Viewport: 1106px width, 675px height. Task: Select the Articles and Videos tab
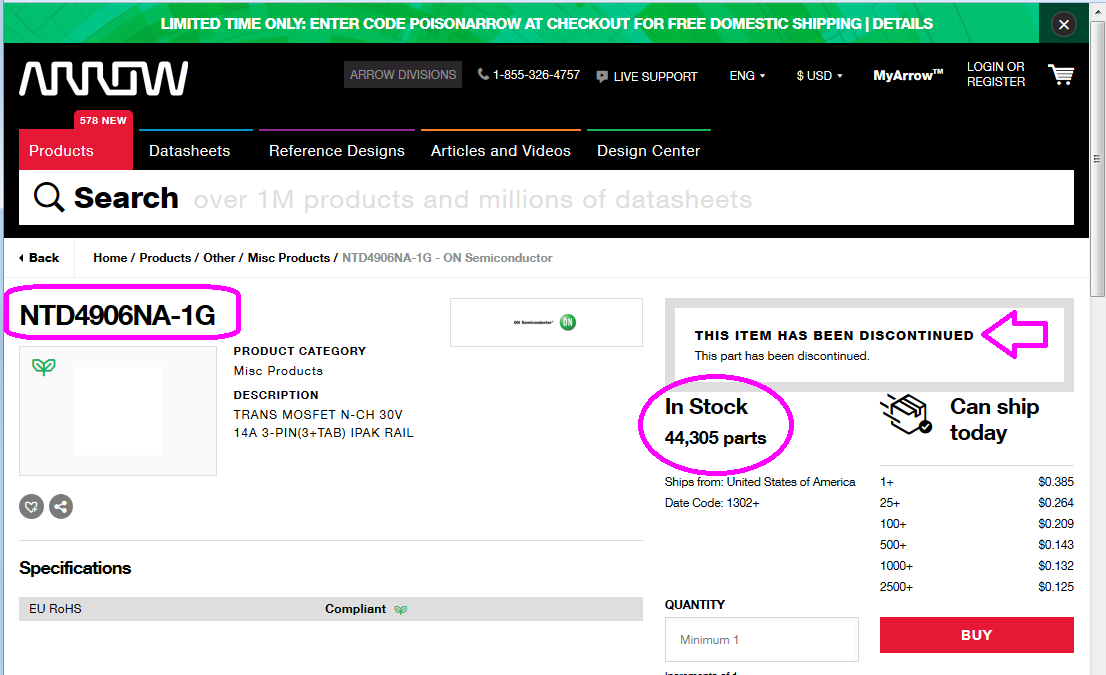click(501, 150)
